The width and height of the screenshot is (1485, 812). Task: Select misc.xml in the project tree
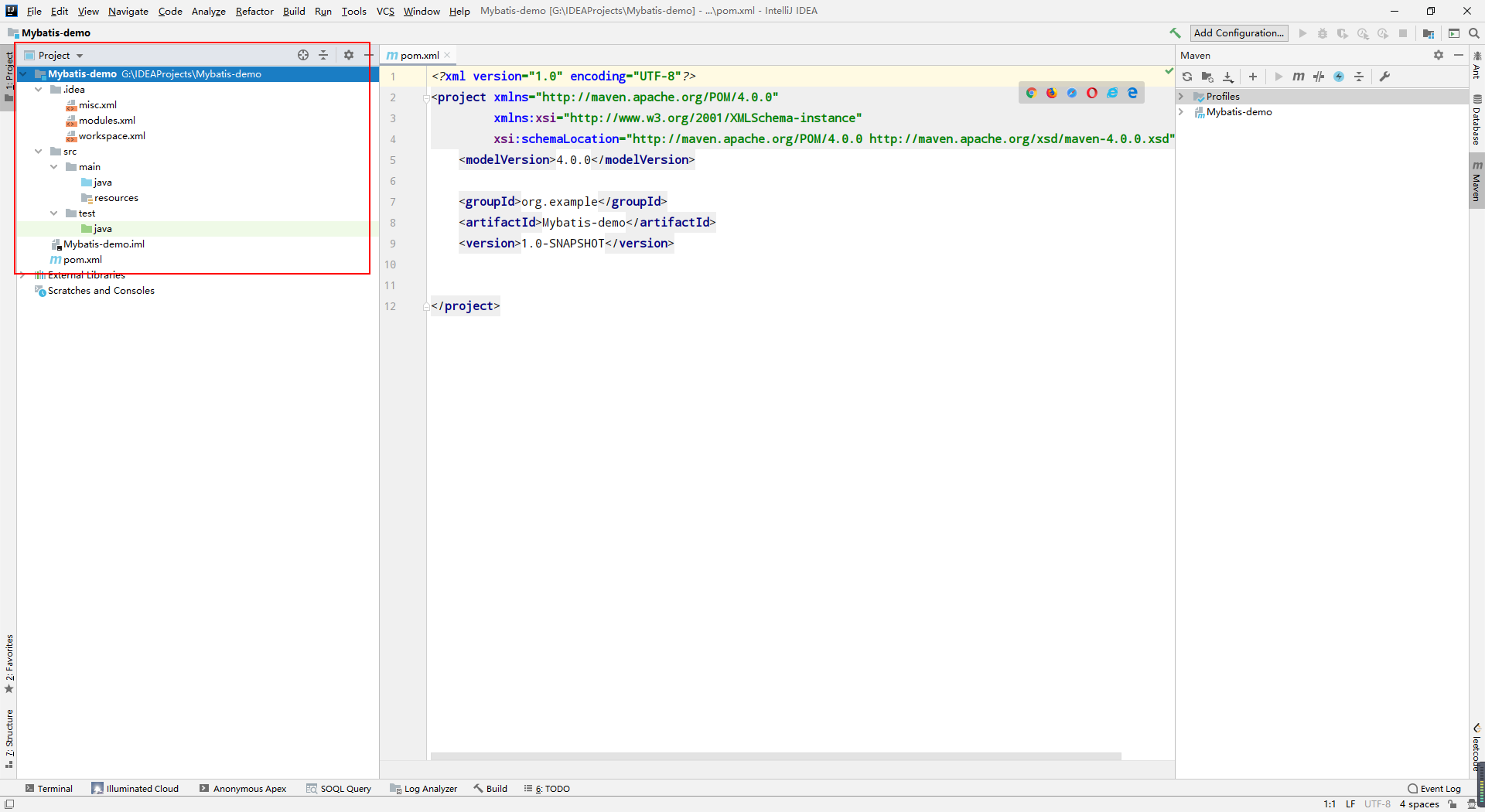tap(97, 105)
